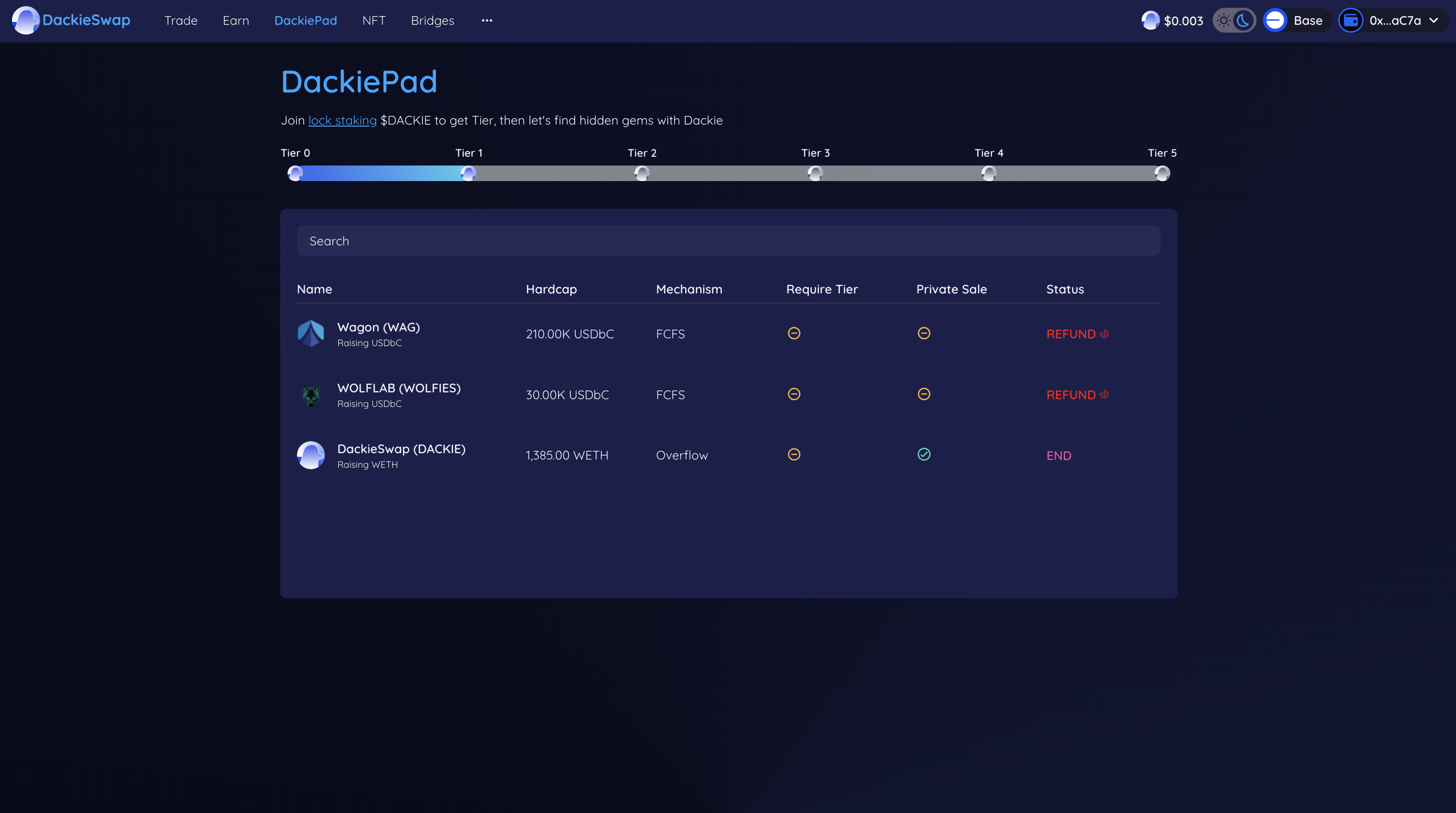Focus the Search input field

728,241
